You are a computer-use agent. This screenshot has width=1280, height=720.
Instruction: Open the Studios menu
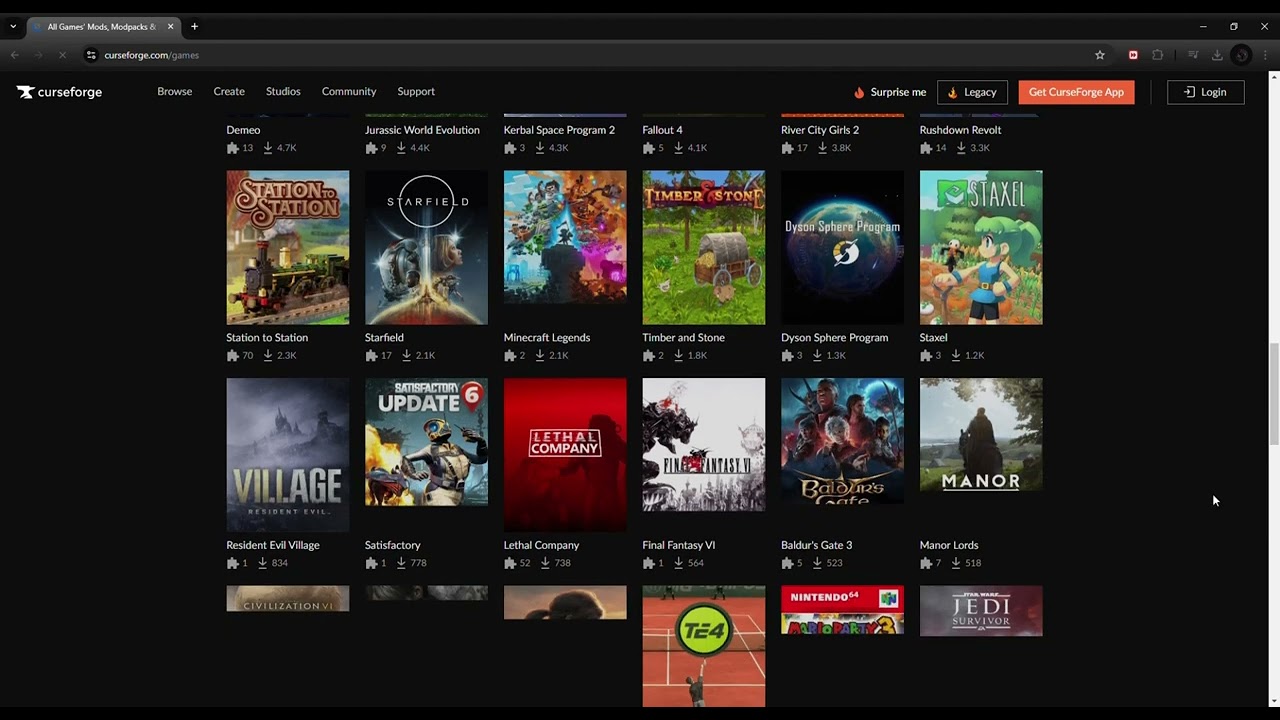[x=283, y=92]
